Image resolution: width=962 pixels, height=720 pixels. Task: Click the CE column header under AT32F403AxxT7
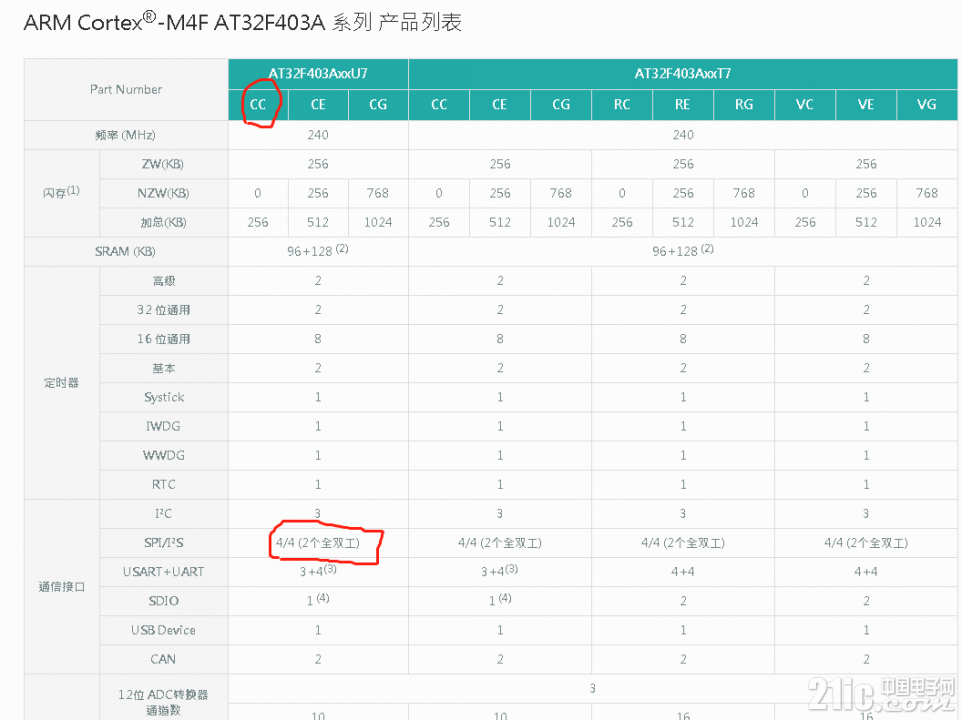499,105
